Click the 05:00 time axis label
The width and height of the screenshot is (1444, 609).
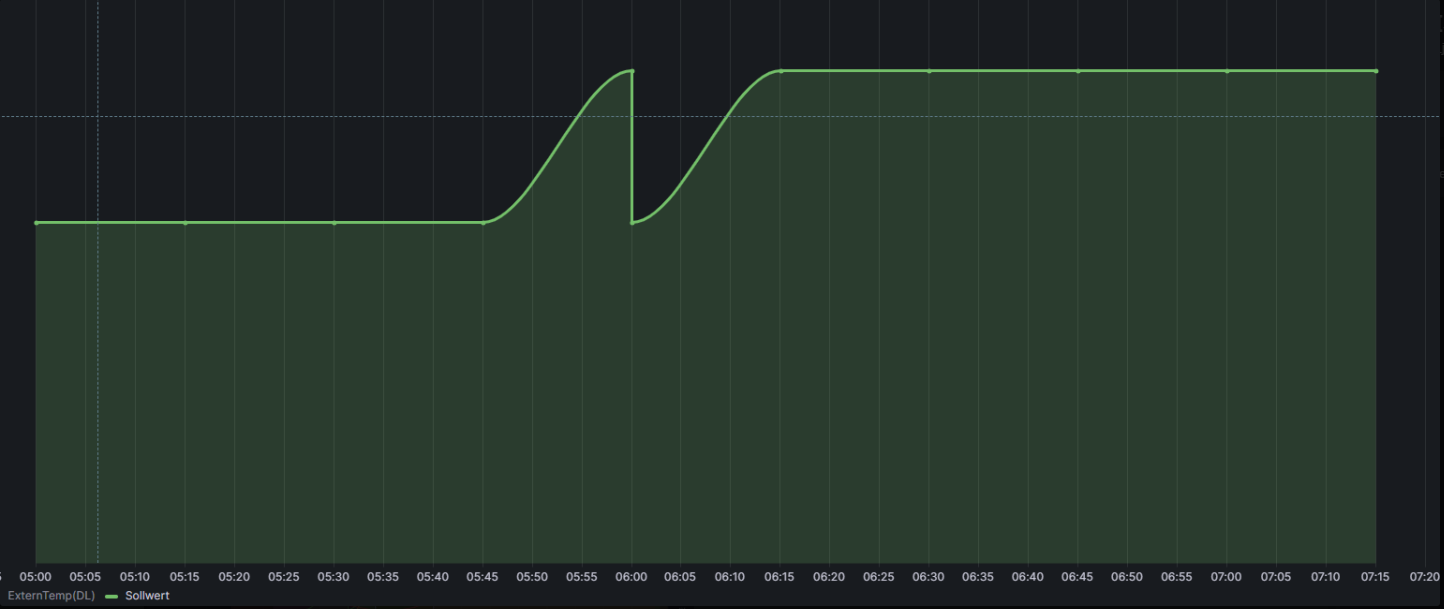(x=36, y=577)
